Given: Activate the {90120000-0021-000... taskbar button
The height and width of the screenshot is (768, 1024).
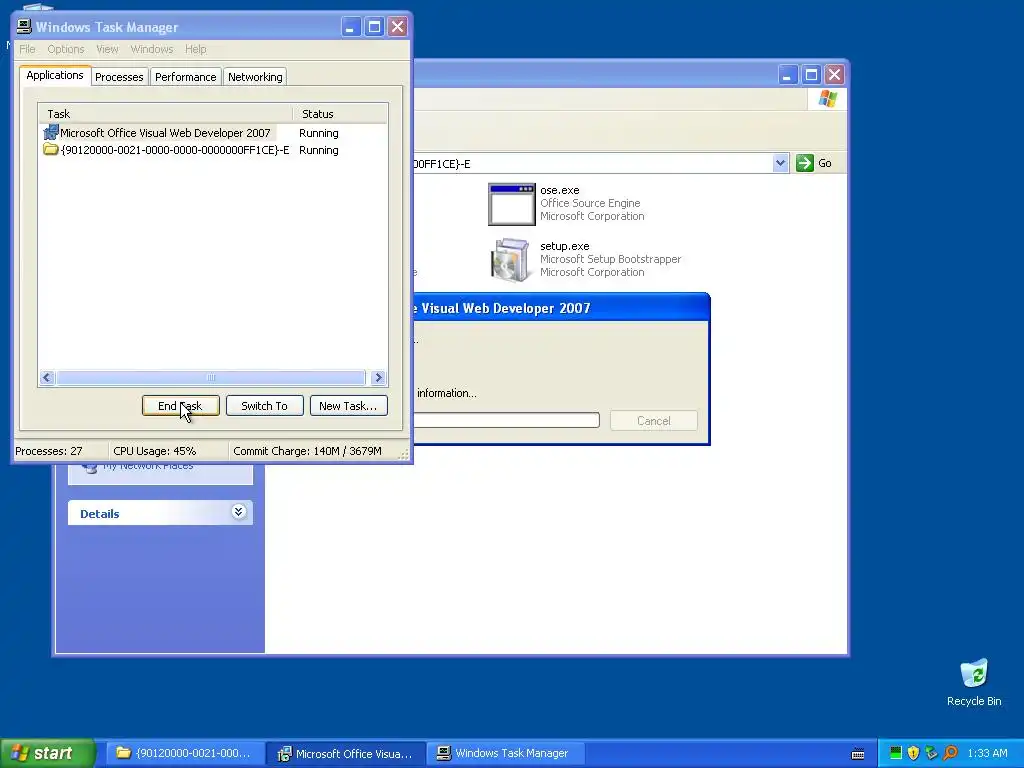Looking at the screenshot, I should point(185,753).
